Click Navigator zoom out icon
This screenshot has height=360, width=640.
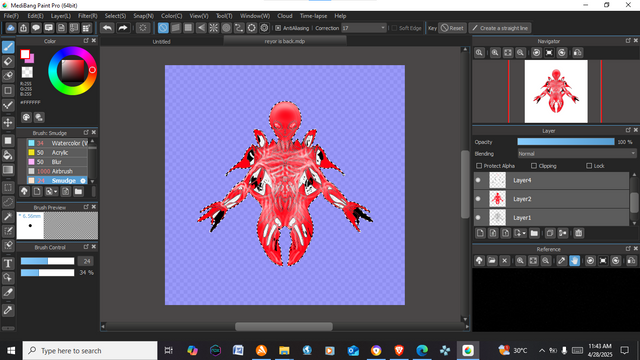coord(520,53)
